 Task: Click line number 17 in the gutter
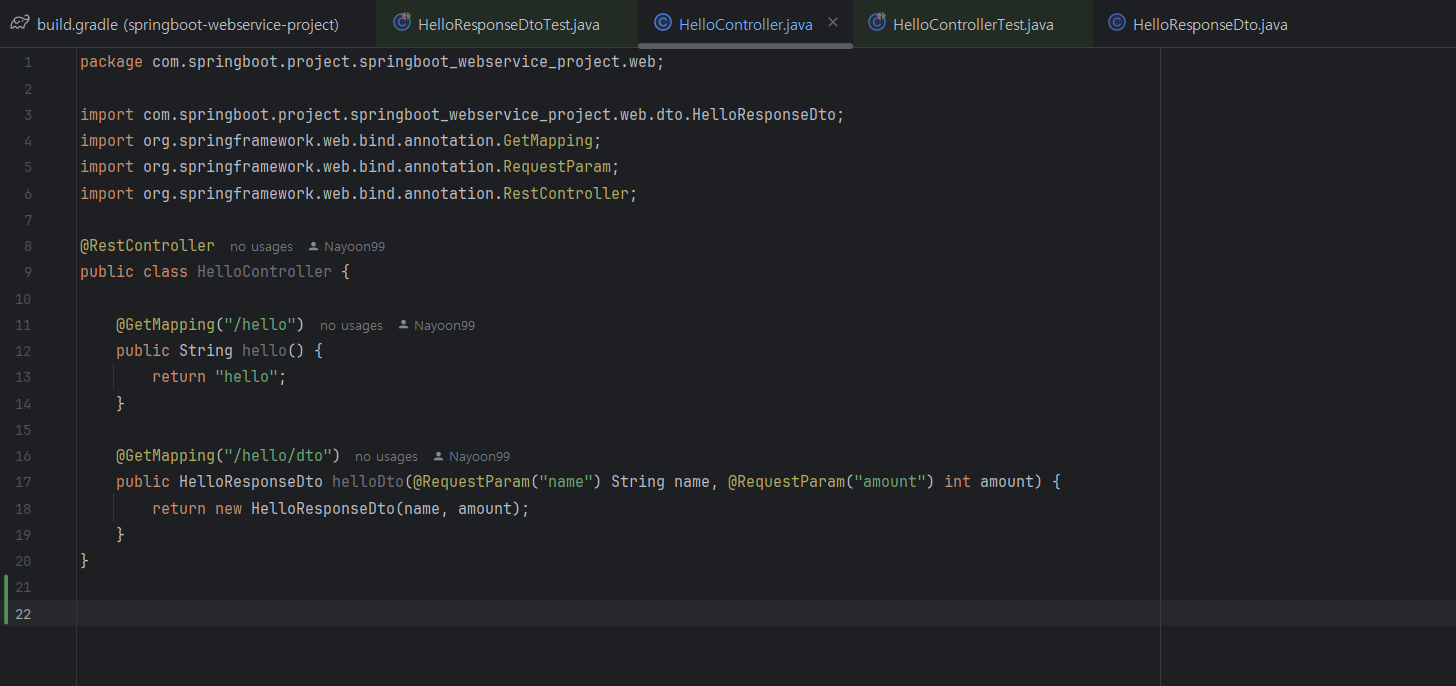point(24,482)
